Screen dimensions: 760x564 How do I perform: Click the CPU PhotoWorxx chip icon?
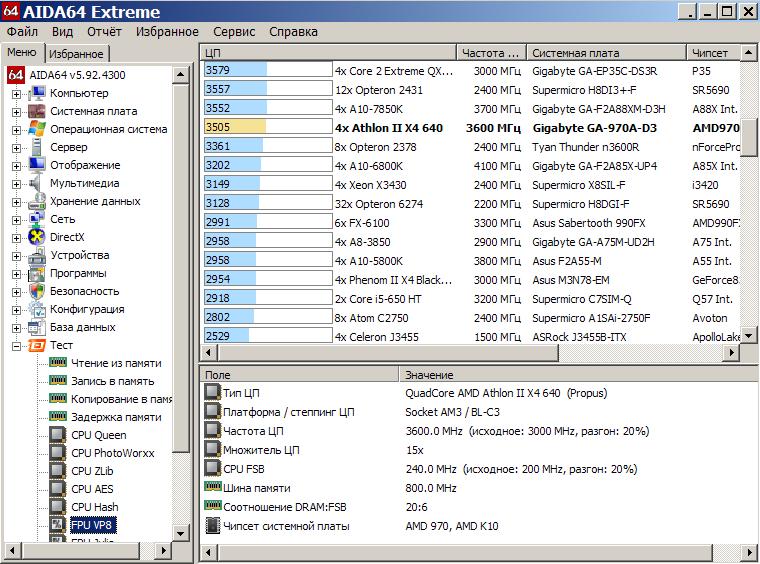58,453
